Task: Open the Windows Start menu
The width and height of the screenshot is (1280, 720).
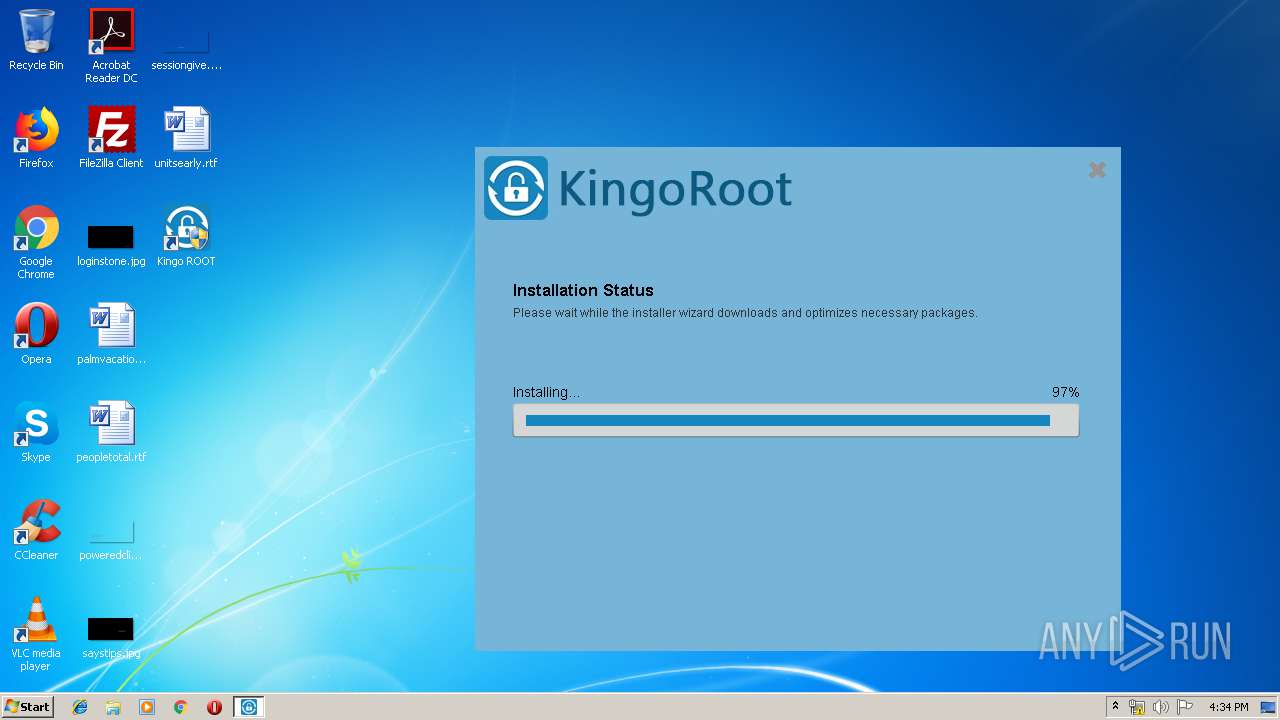Action: click(x=27, y=707)
